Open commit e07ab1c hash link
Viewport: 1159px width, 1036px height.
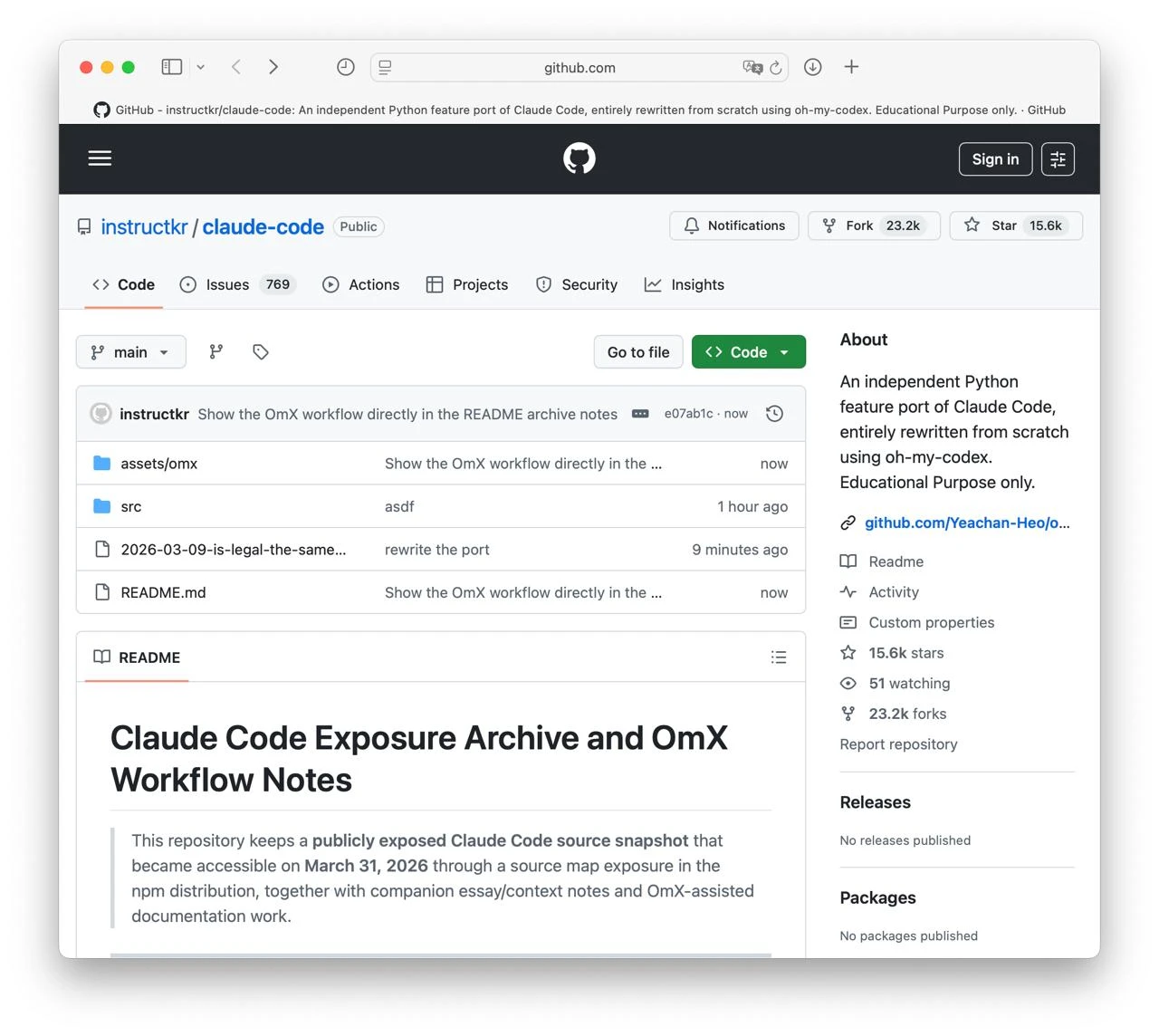click(689, 414)
